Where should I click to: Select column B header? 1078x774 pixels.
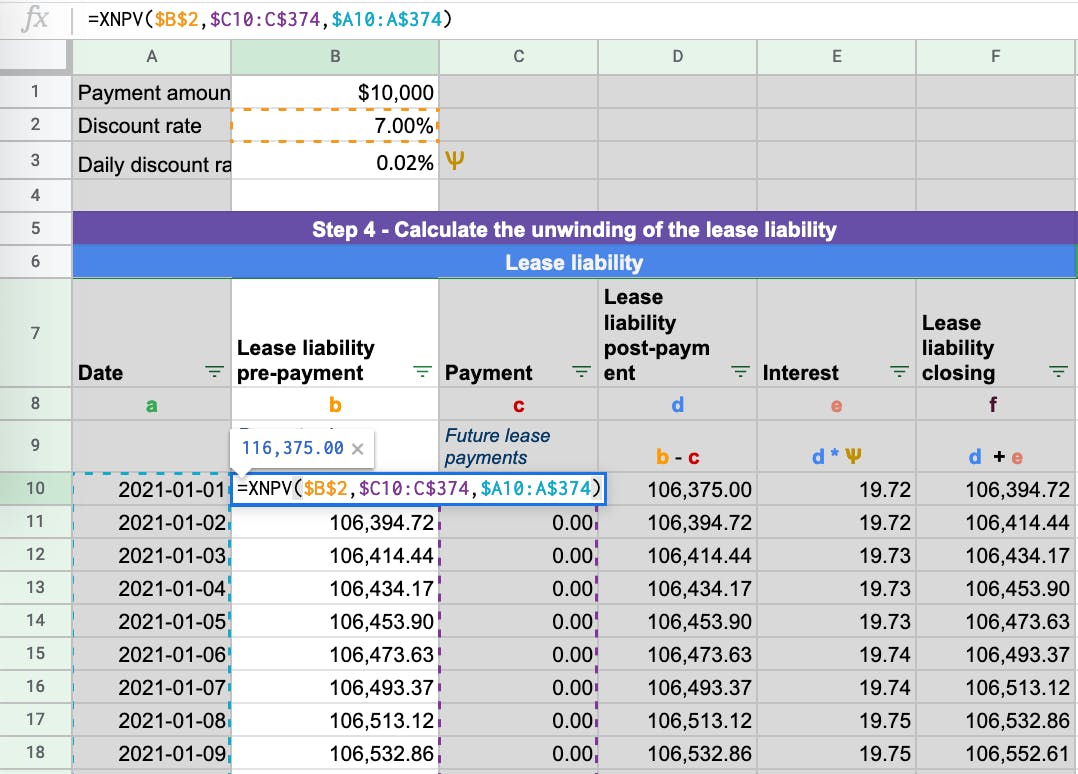[x=336, y=57]
